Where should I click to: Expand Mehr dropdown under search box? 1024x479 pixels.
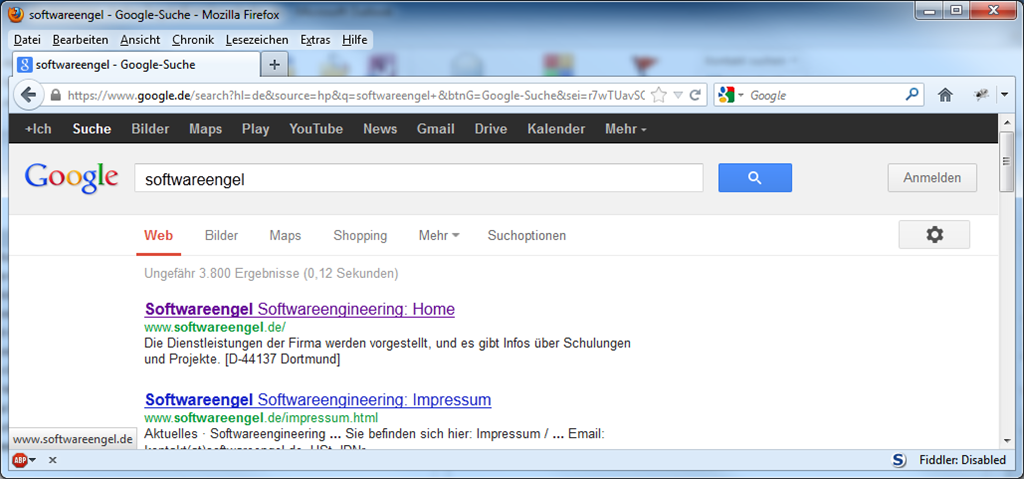[439, 236]
